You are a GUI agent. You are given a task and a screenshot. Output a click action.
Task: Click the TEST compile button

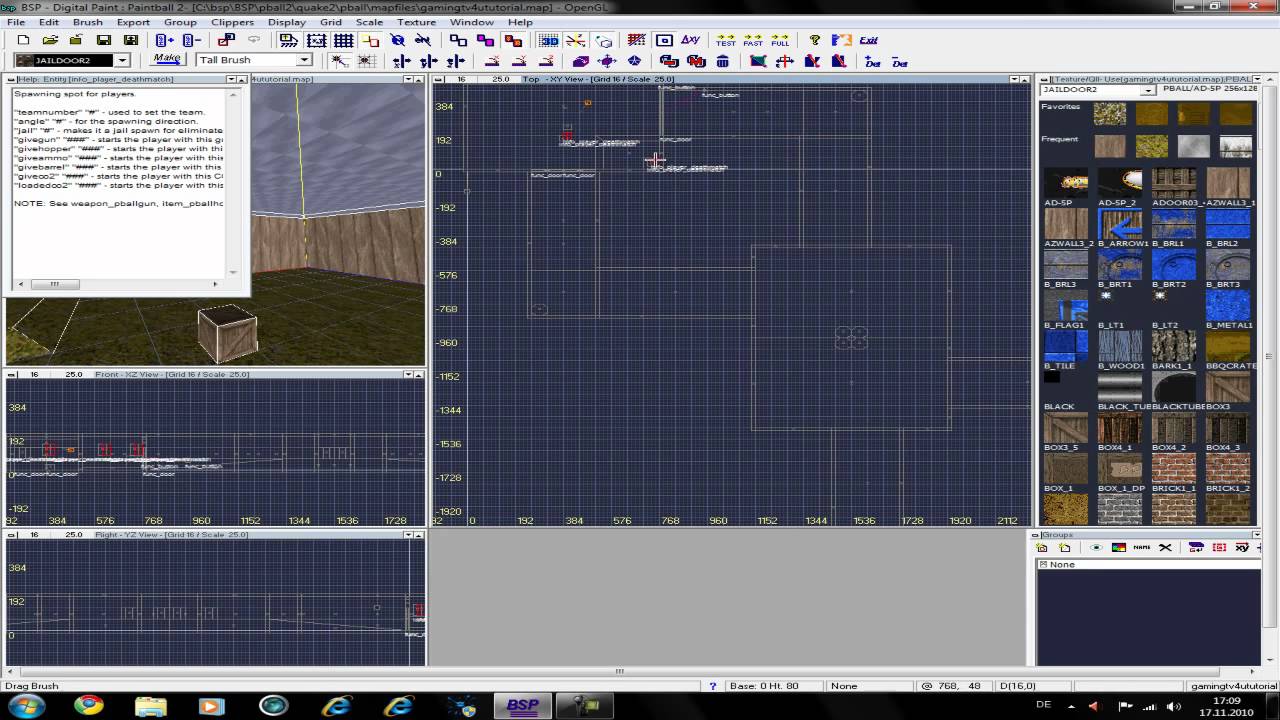pyautogui.click(x=726, y=40)
